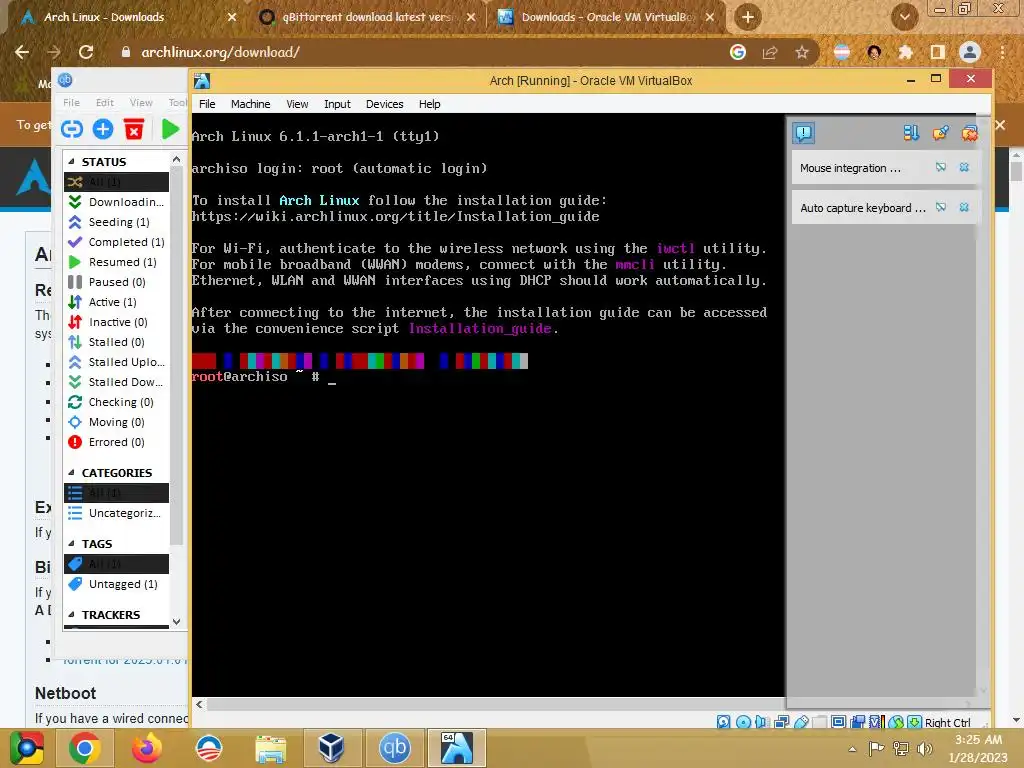
Task: Select the Moving (0) status filter
Action: 116,422
